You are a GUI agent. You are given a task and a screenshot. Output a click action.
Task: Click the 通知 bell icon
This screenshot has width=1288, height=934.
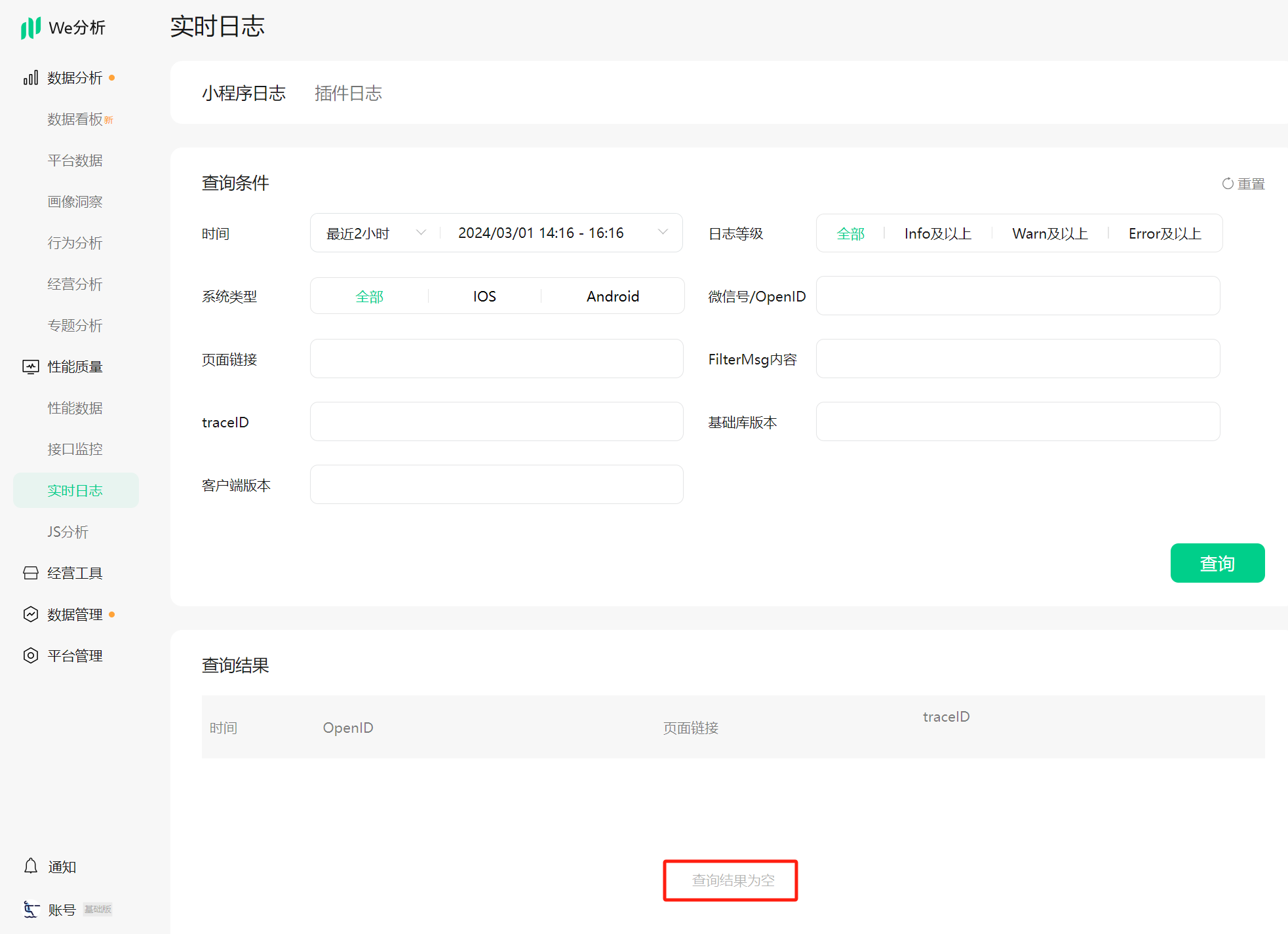[x=31, y=866]
